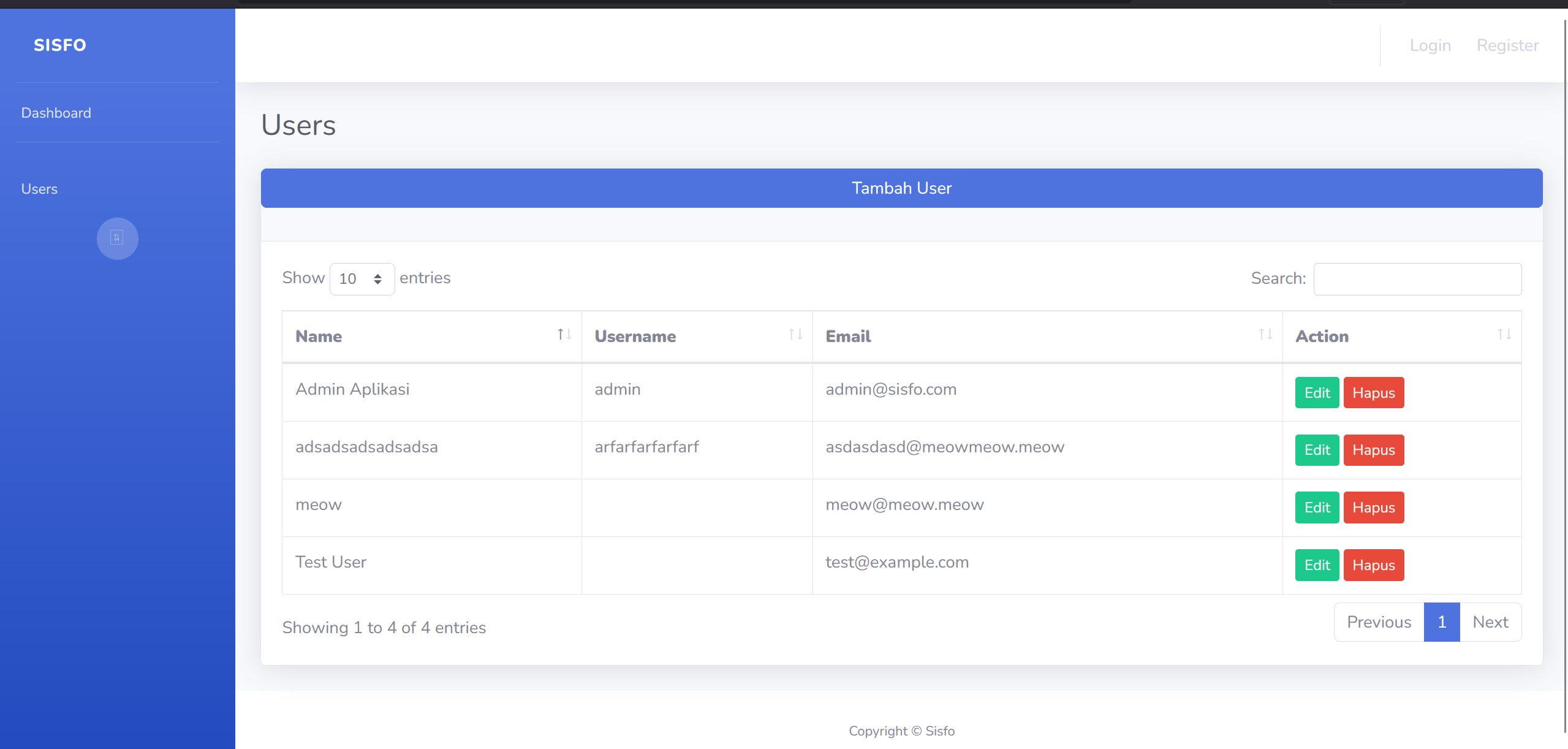1568x749 pixels.
Task: Sort table by Name column arrows
Action: (564, 335)
